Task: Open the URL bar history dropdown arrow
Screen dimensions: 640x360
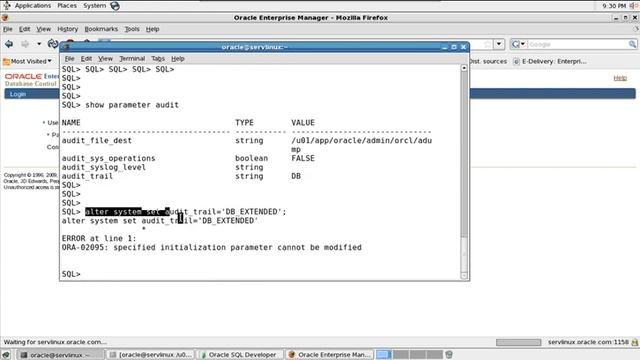Action: [499, 44]
